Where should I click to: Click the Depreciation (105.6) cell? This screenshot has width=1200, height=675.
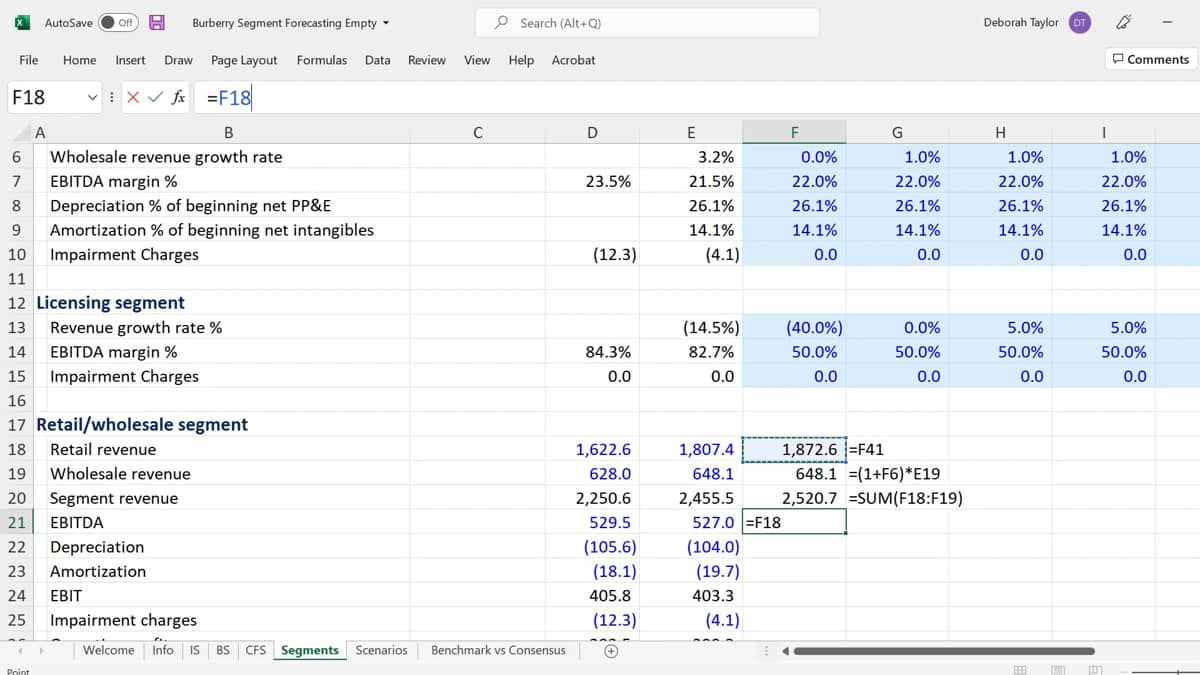click(592, 548)
